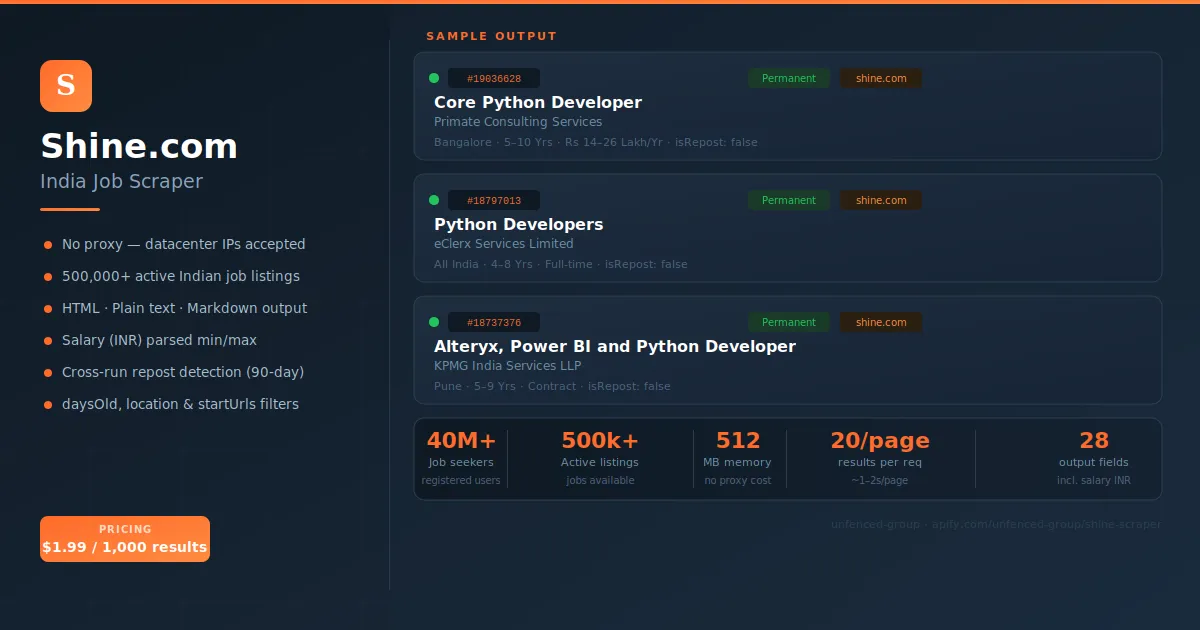Click the pricing $1.99 / 1,000 results button

tap(125, 539)
